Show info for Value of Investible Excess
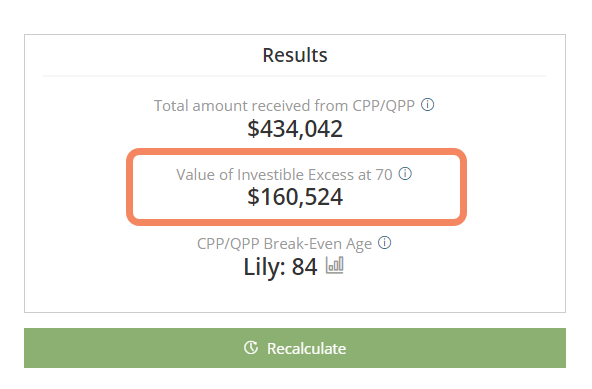The image size is (592, 389). point(405,174)
